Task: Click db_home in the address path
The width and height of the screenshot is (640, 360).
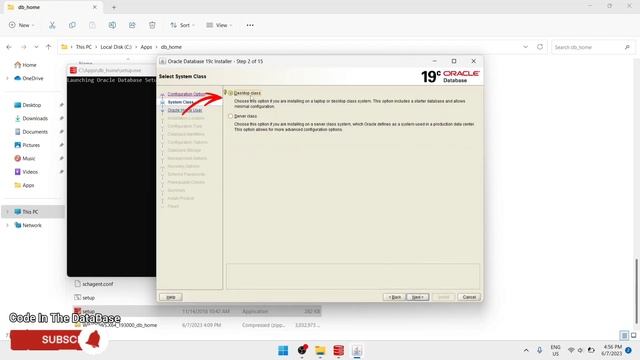Action: tap(171, 47)
